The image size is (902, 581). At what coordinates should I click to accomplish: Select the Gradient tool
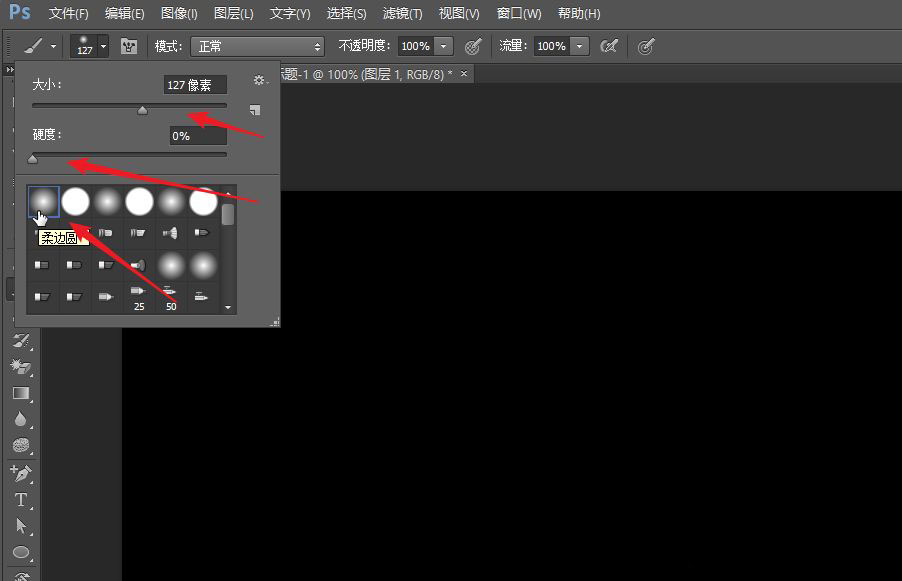pyautogui.click(x=21, y=393)
